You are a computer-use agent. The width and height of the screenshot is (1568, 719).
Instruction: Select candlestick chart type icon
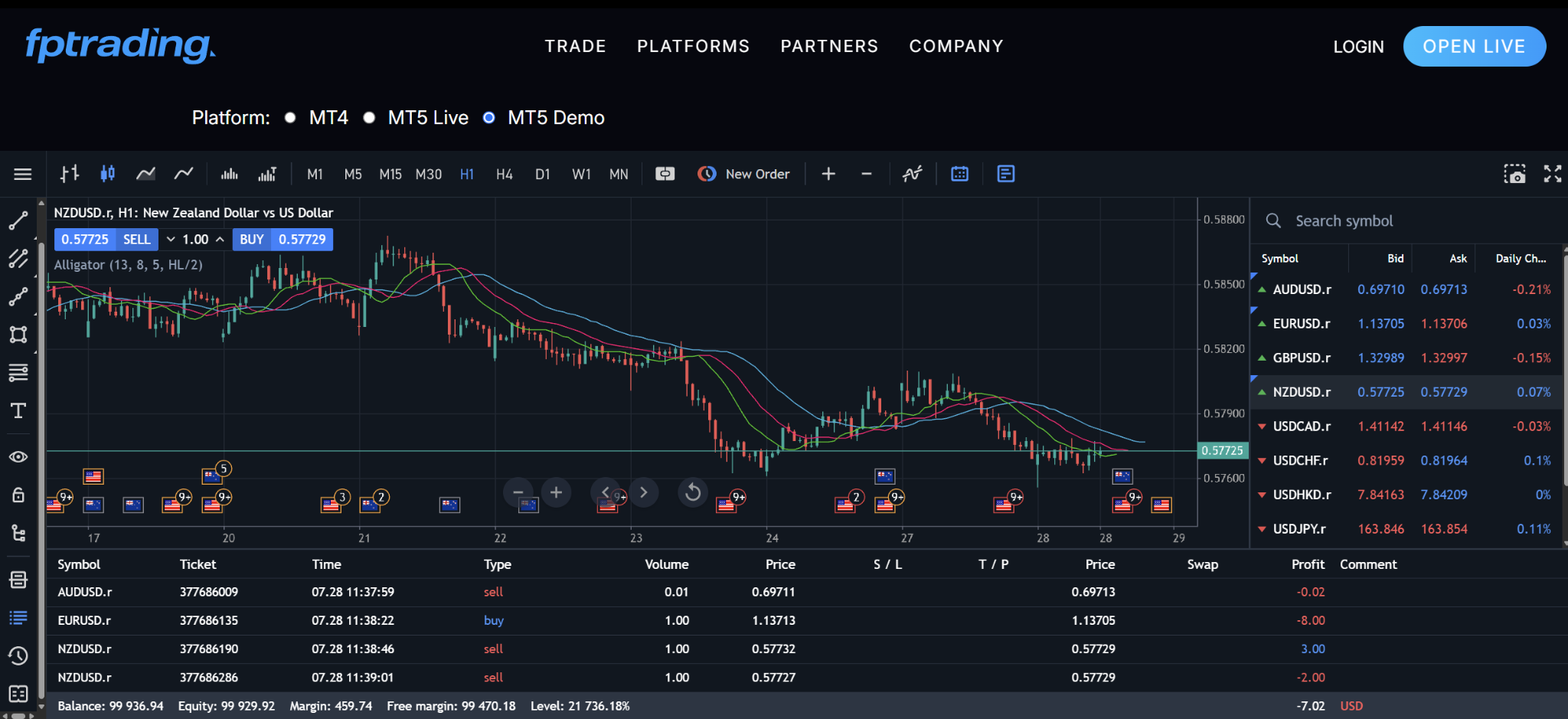[107, 174]
